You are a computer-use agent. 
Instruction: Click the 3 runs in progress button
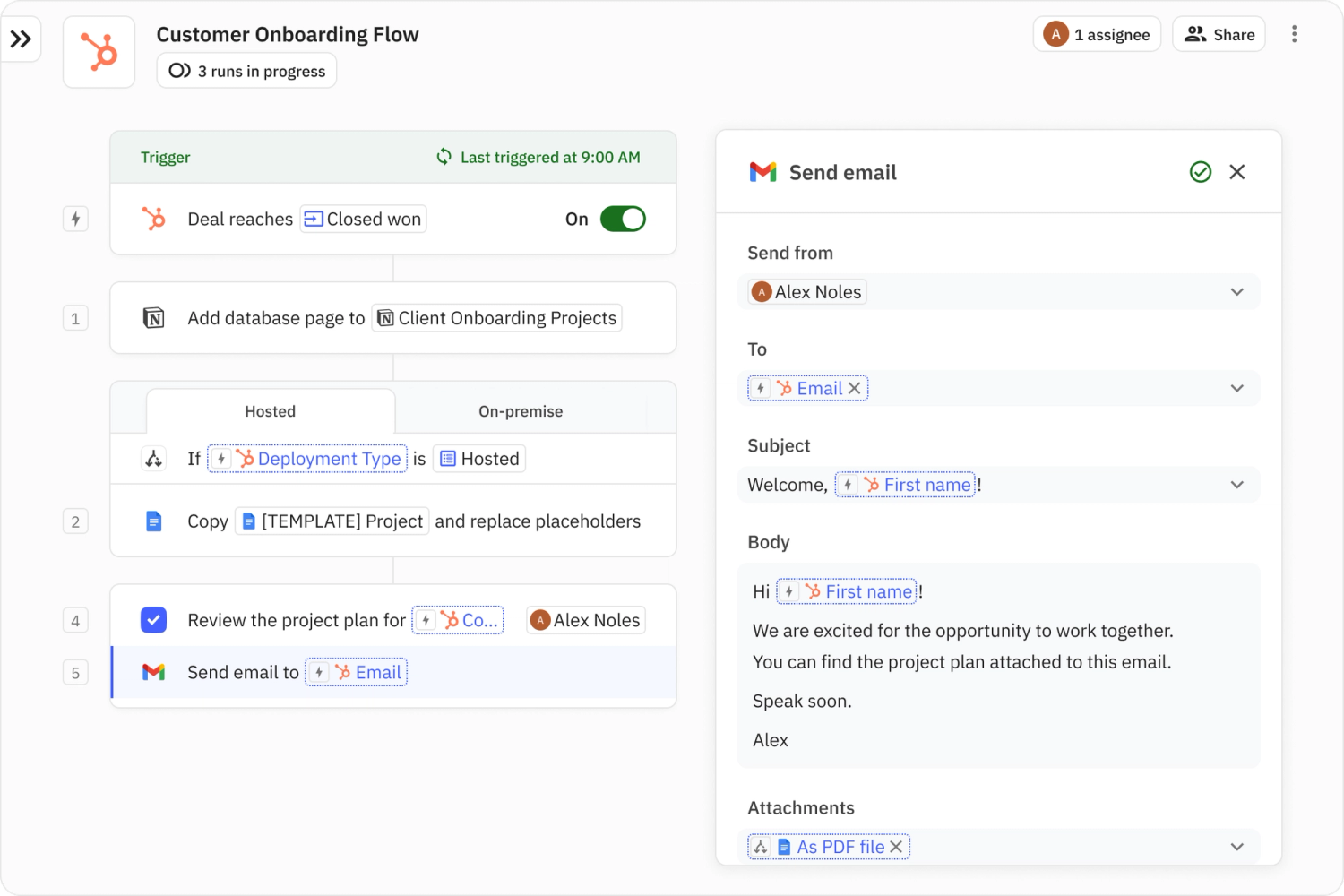point(246,71)
